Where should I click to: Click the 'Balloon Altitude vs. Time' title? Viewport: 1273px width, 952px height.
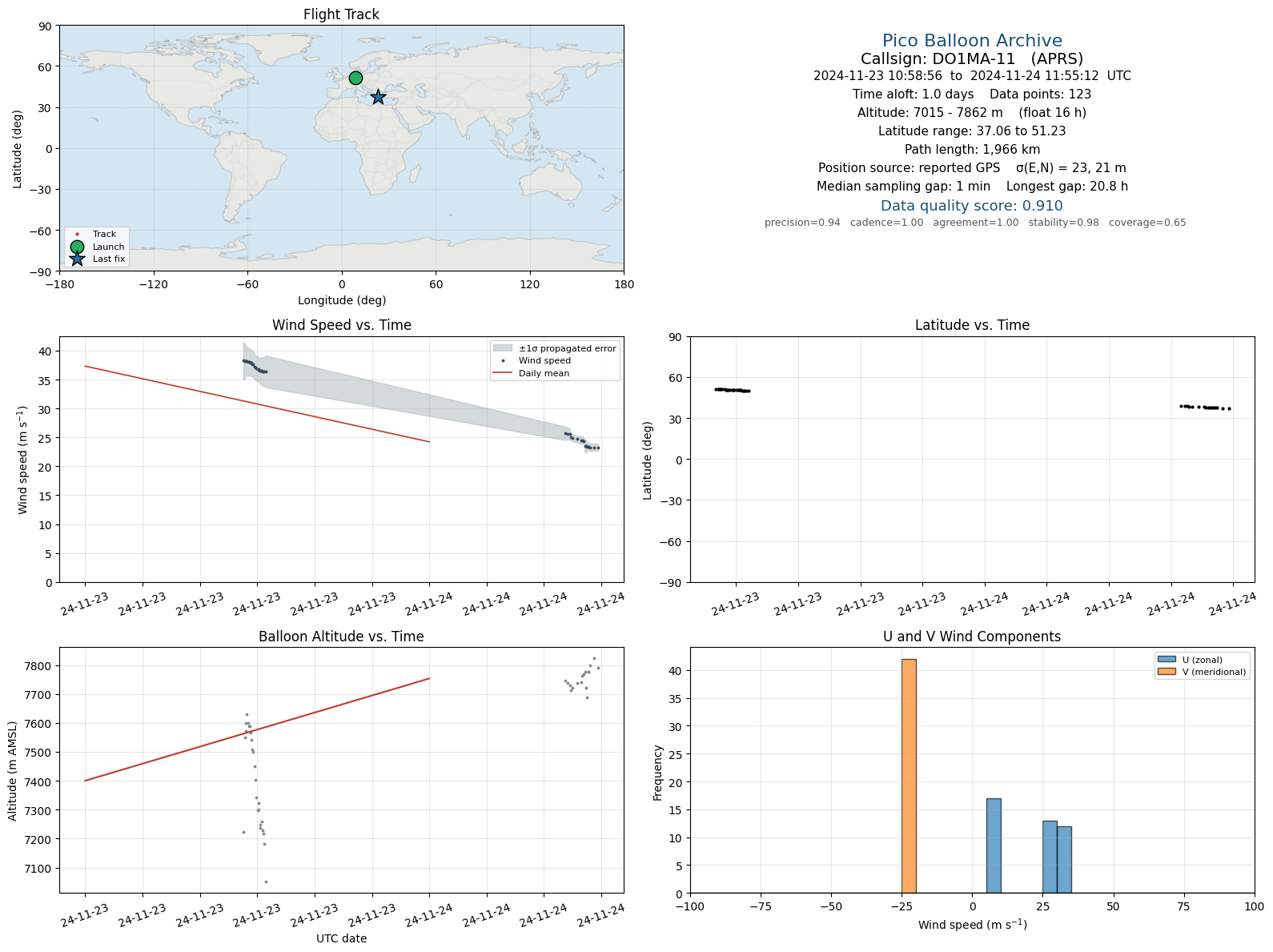(341, 637)
